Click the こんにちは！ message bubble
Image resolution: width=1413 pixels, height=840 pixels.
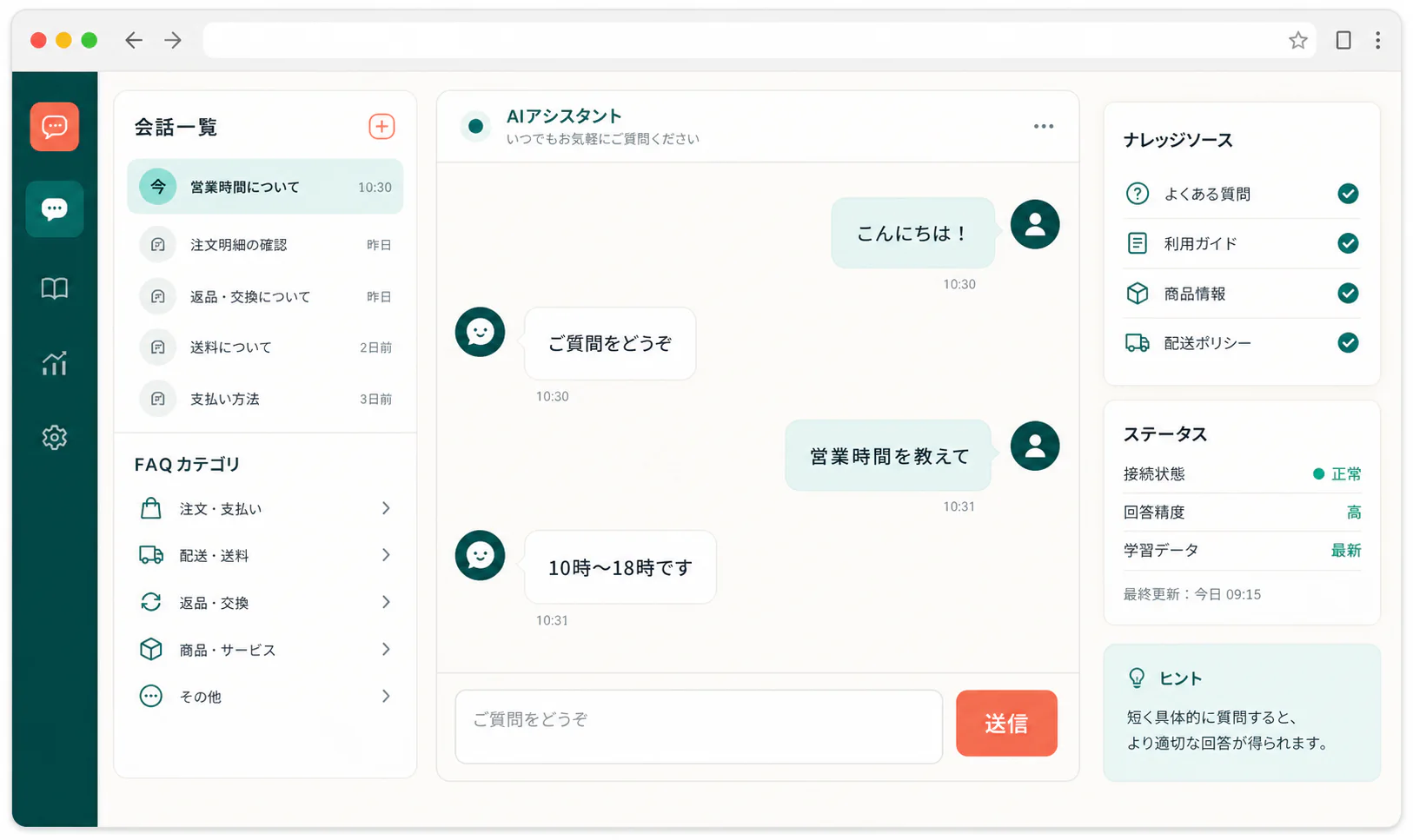pyautogui.click(x=912, y=233)
